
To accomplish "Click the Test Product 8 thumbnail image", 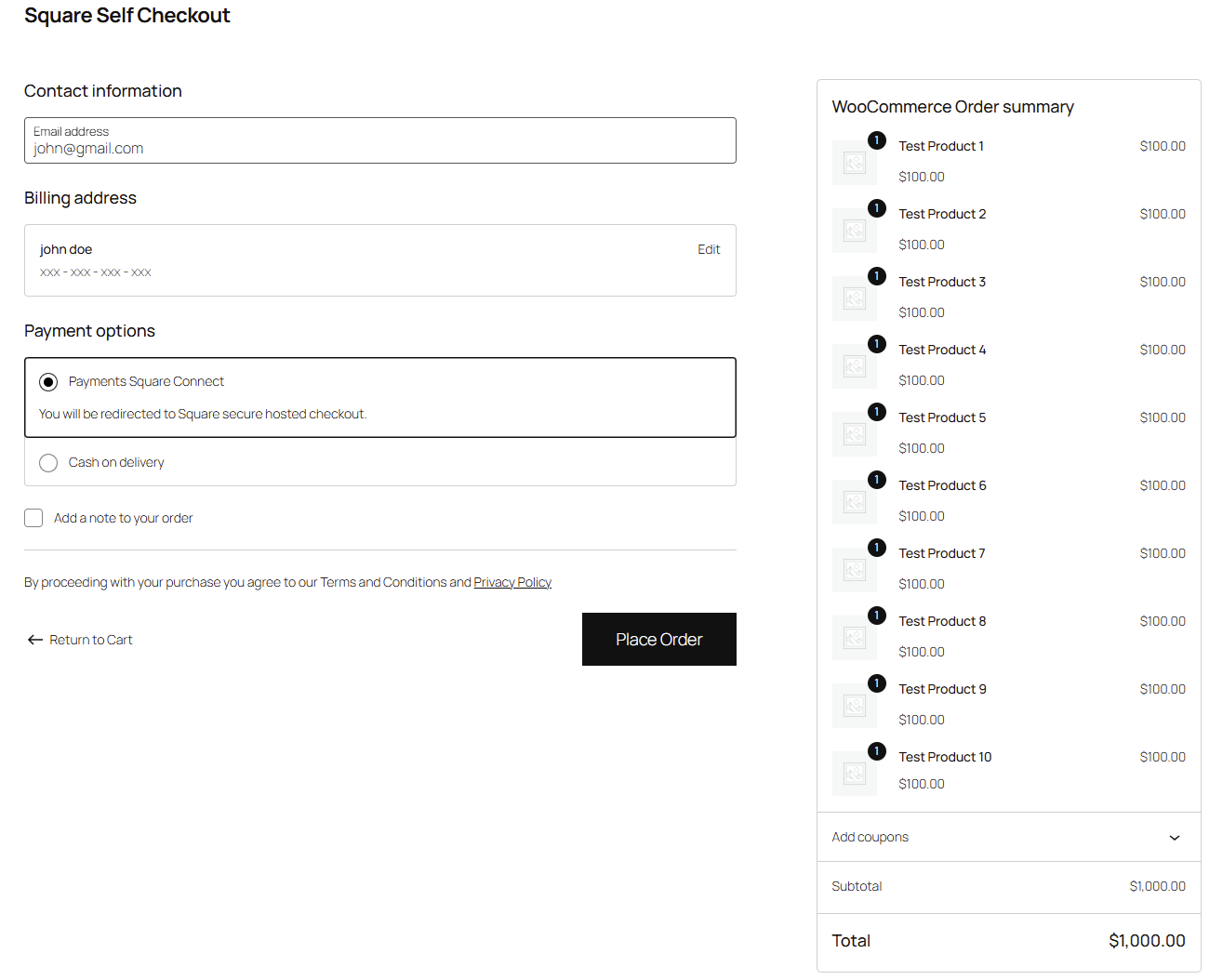I will pos(854,638).
